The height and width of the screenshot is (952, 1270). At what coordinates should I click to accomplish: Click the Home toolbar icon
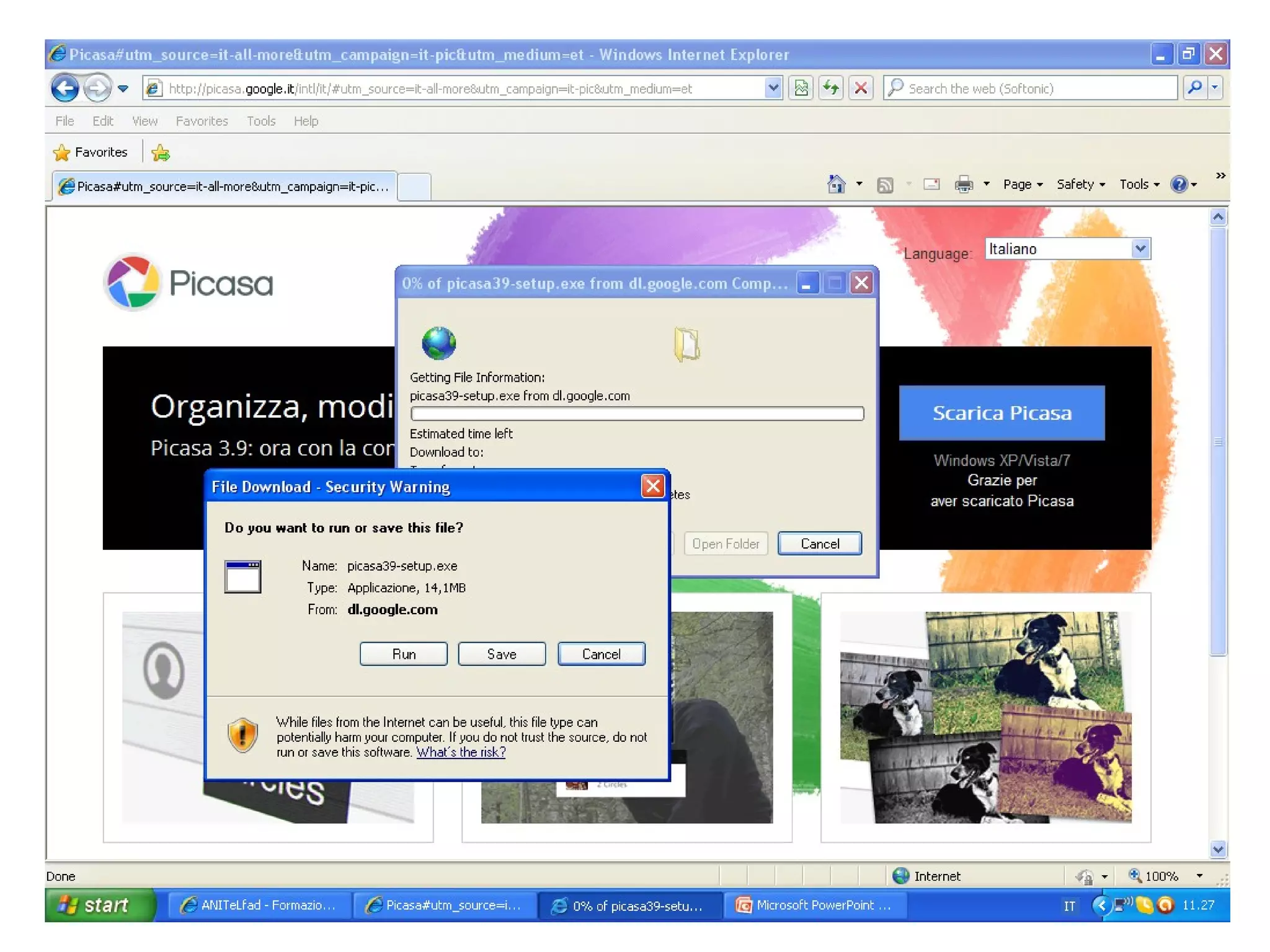pyautogui.click(x=837, y=184)
